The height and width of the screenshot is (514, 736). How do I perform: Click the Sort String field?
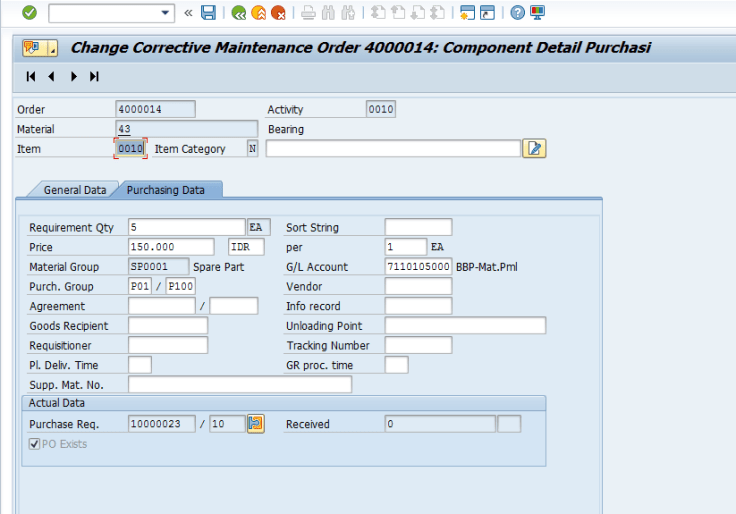coord(418,227)
